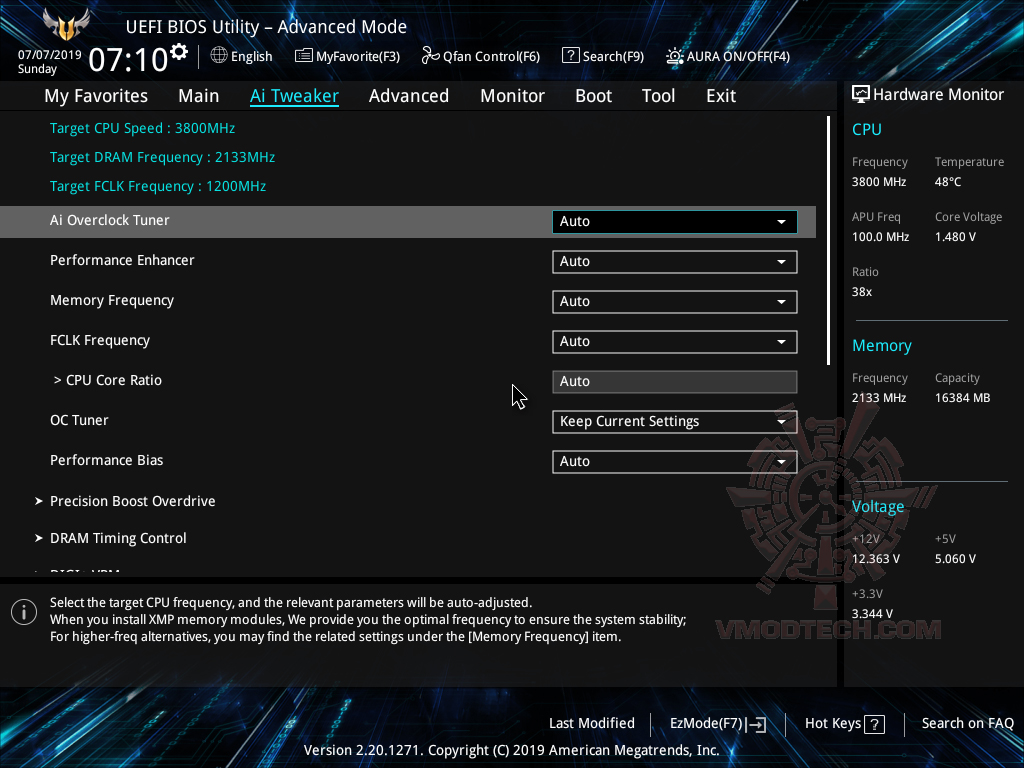The width and height of the screenshot is (1024, 768).
Task: Click the Qfan Control fan icon
Action: [x=430, y=56]
